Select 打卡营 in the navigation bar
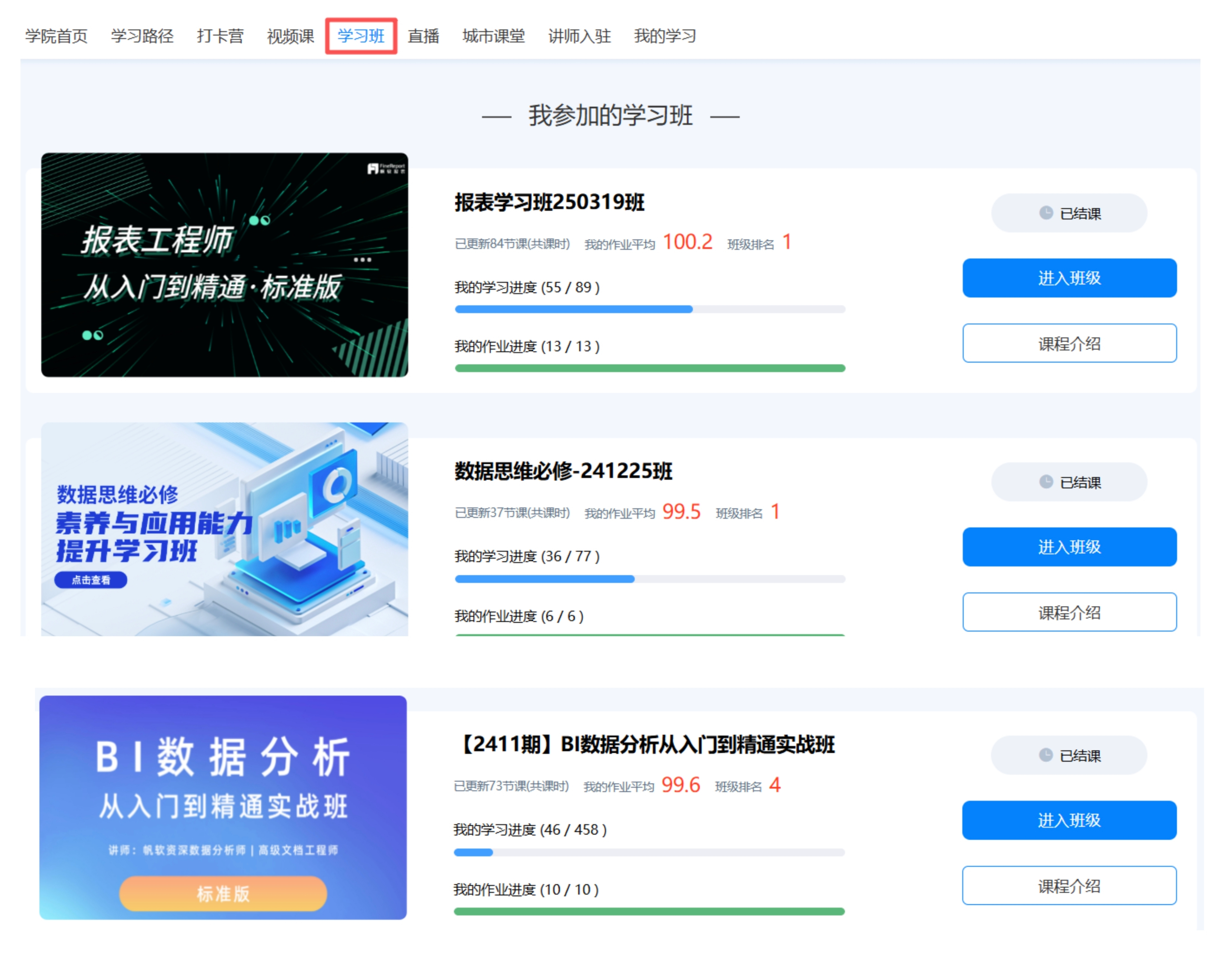The width and height of the screenshot is (1232, 956). click(220, 36)
